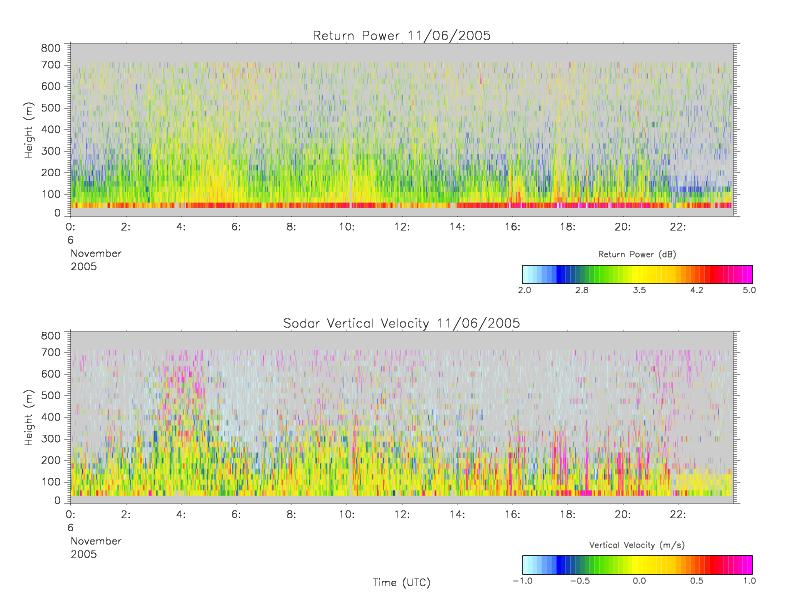Click "800" height tick on Return Power plot
Image resolution: width=791 pixels, height=611 pixels.
(50, 48)
